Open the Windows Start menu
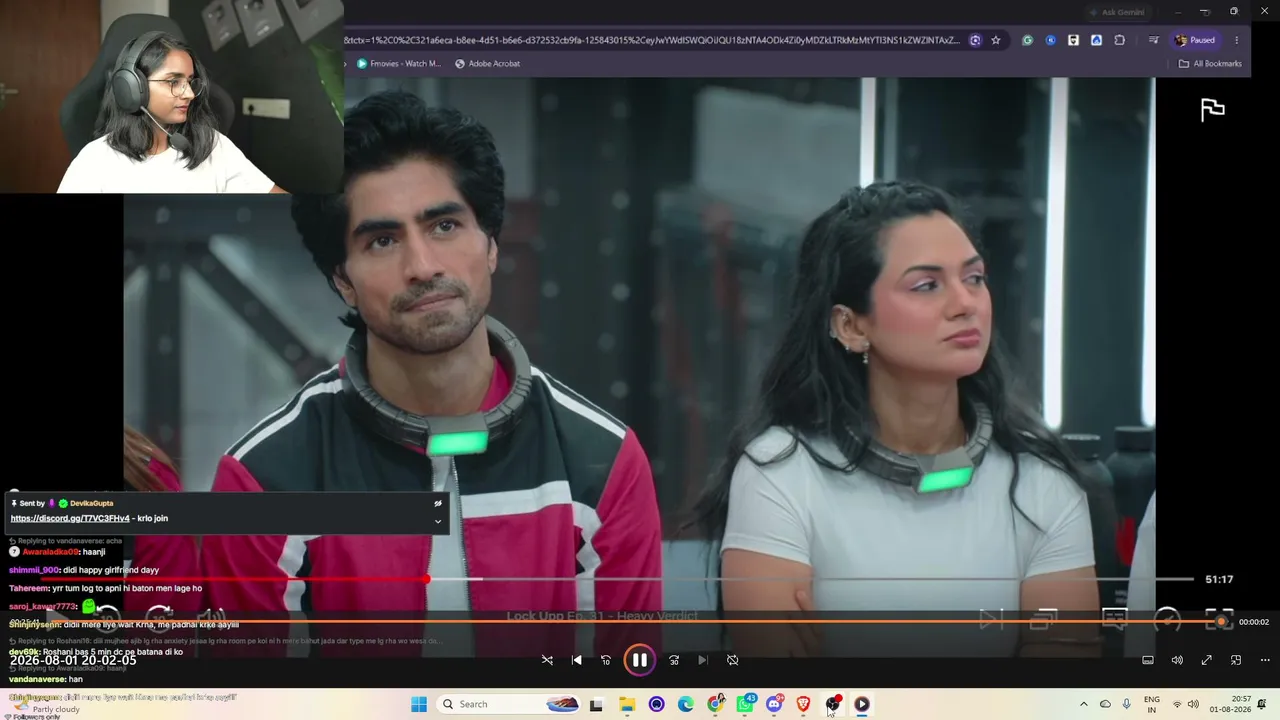Viewport: 1280px width, 720px height. tap(419, 704)
